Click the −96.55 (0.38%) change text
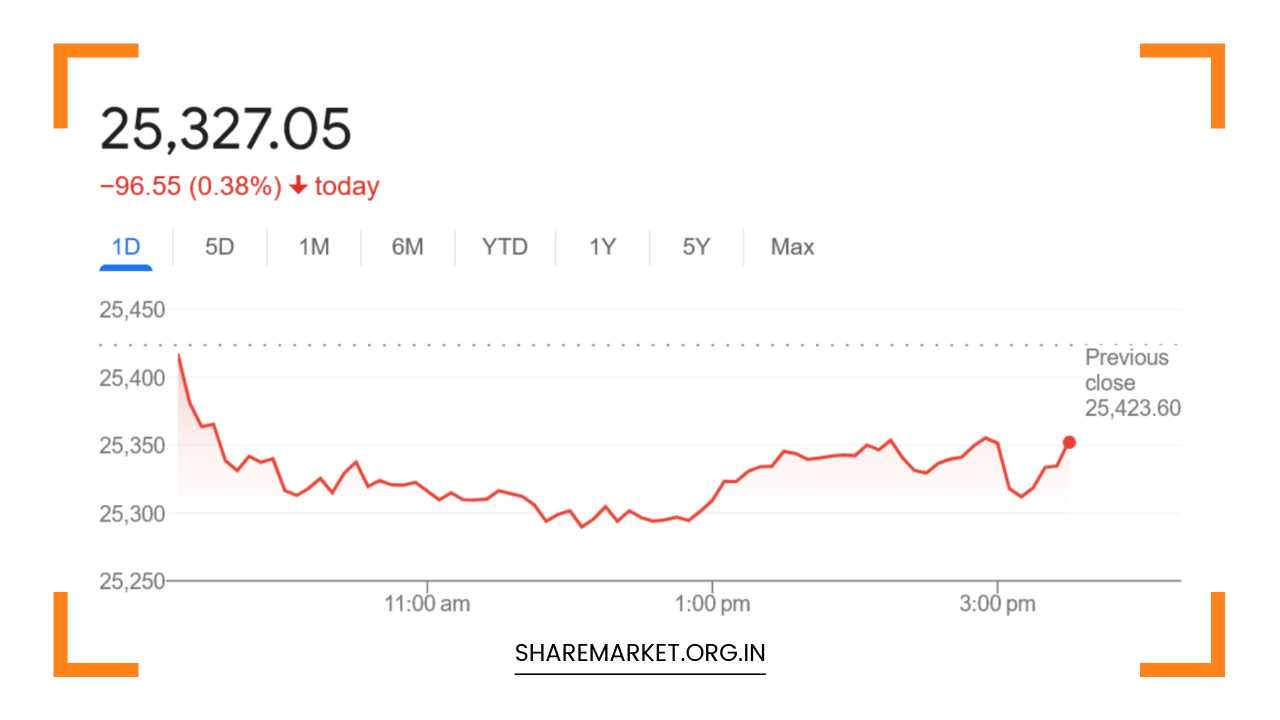Image resolution: width=1280 pixels, height=720 pixels. (190, 187)
